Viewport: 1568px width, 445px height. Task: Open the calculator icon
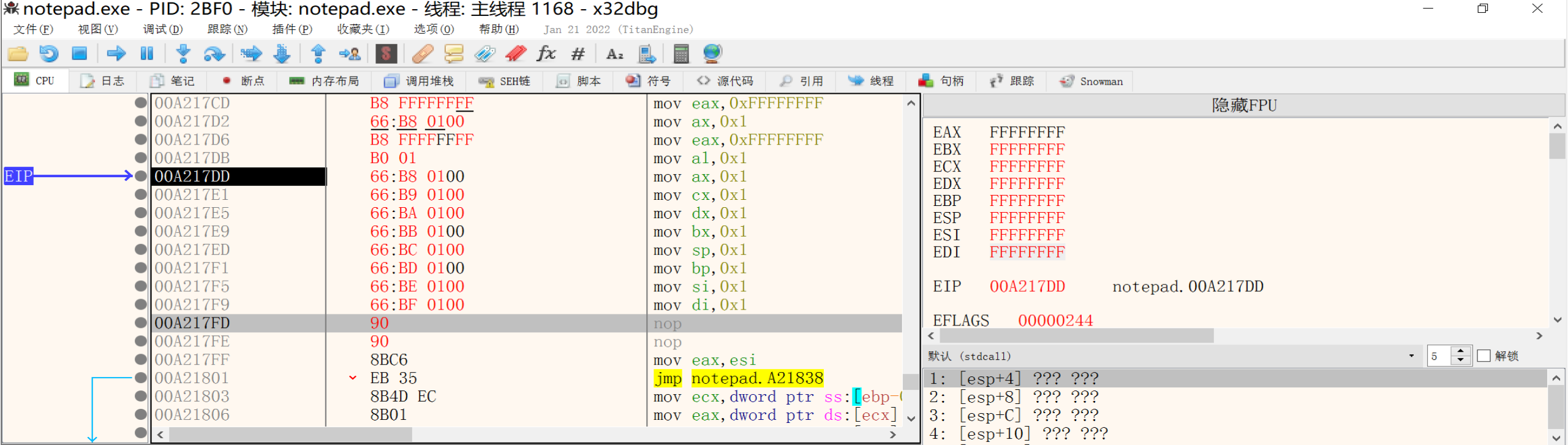[x=681, y=54]
